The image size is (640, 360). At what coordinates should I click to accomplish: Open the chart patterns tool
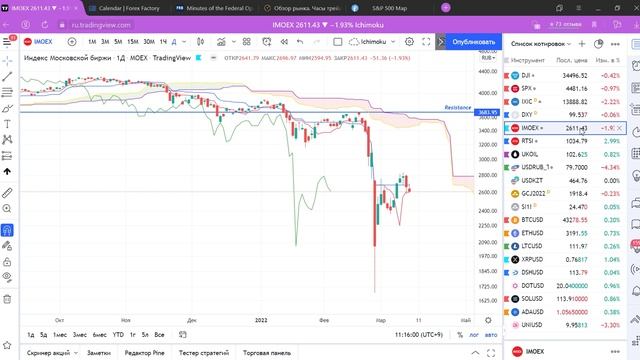[7, 140]
